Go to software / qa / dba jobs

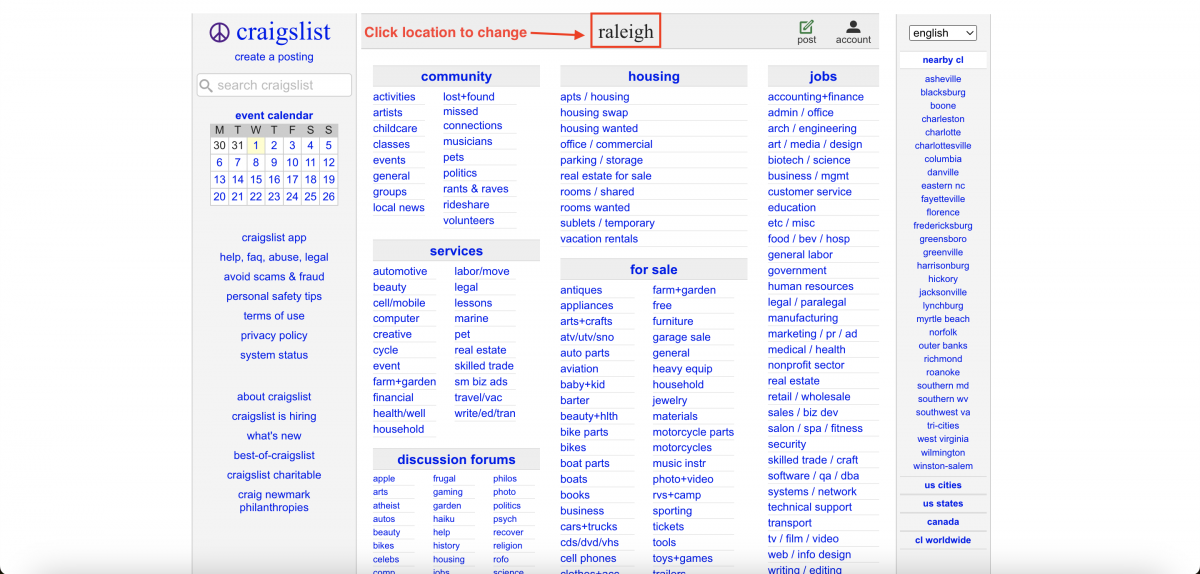[813, 476]
